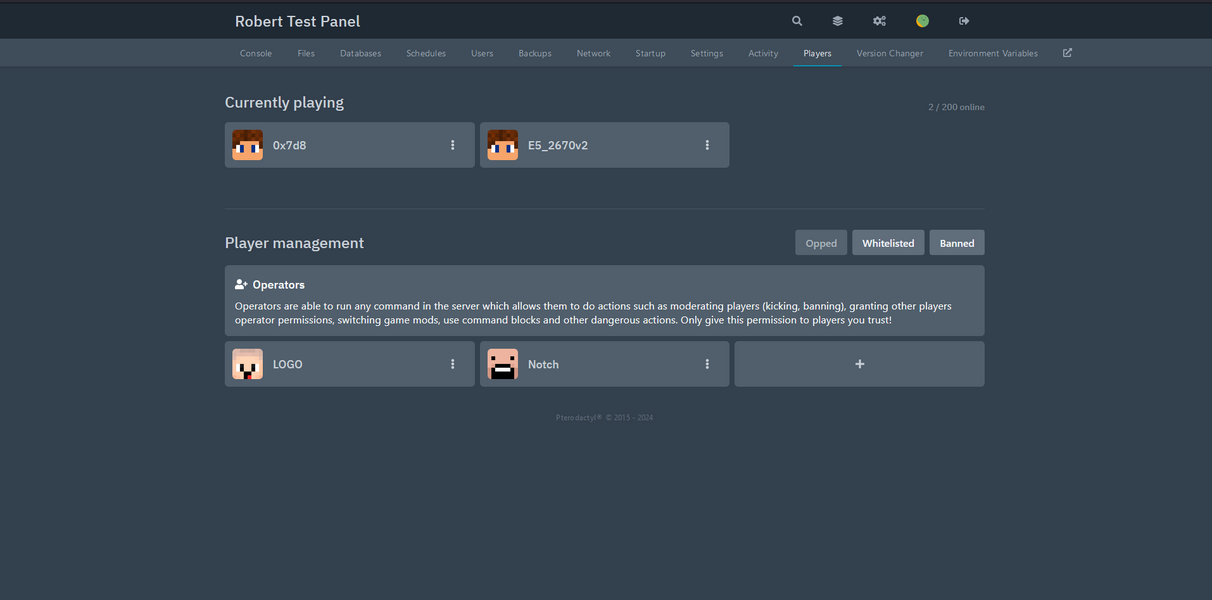This screenshot has width=1212, height=600.
Task: Open the options menu for player 0x7d8
Action: [452, 144]
